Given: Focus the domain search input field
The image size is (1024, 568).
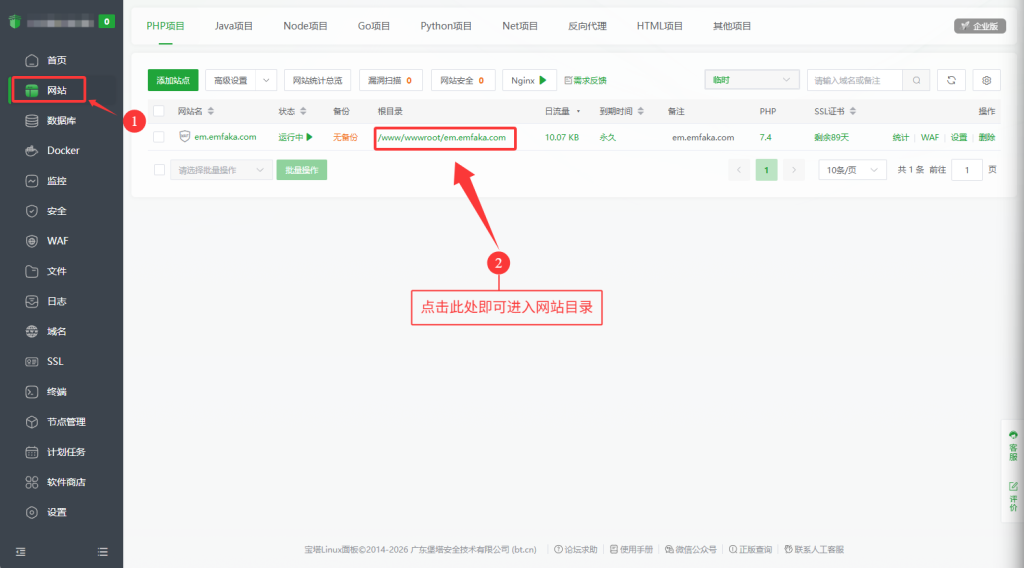Looking at the screenshot, I should coord(856,80).
